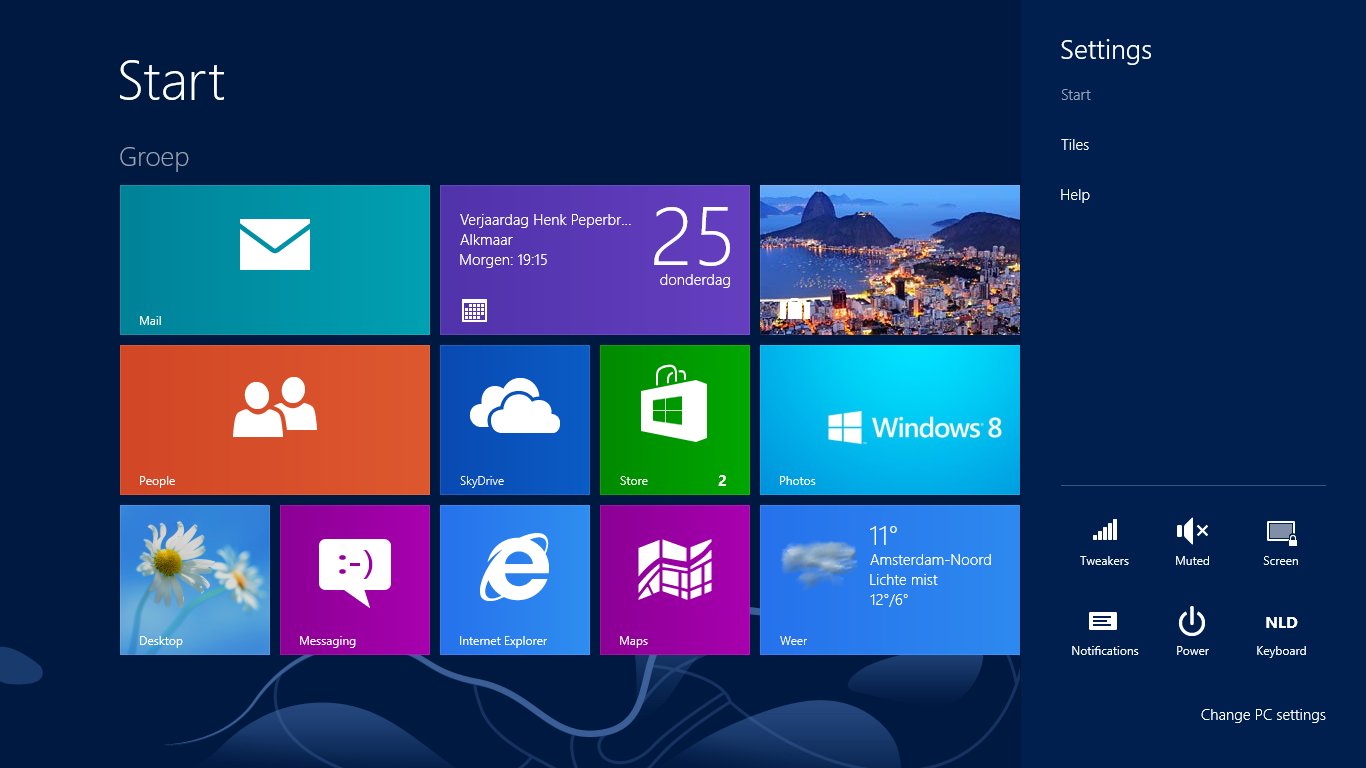1366x768 pixels.
Task: Click the Store tile update count 2
Action: [722, 481]
